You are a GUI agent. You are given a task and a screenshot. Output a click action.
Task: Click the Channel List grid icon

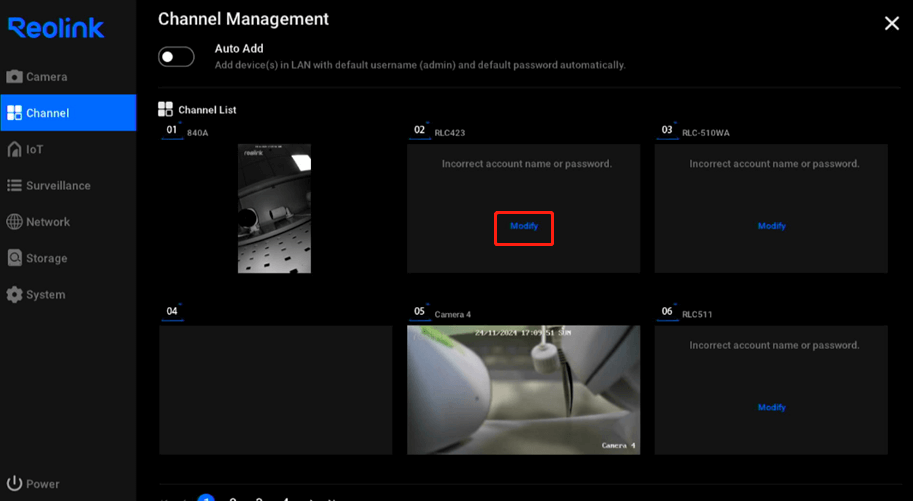click(x=165, y=109)
